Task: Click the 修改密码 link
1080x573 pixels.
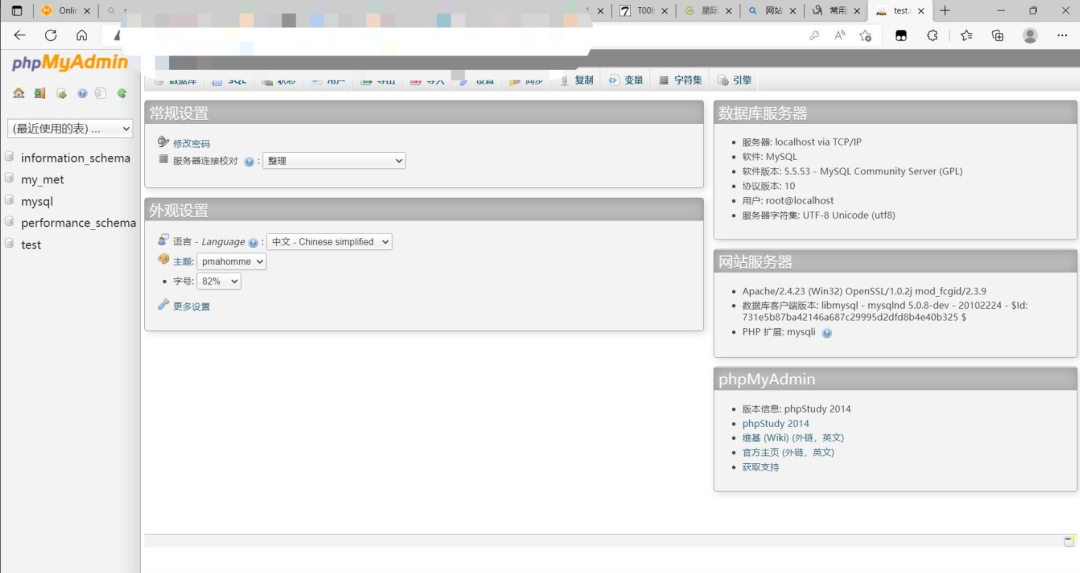Action: click(x=191, y=144)
